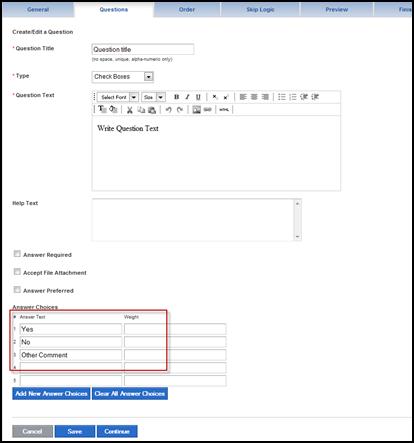Screen dimensions: 414x443
Task: Undo last edit in question editor
Action: [168, 110]
